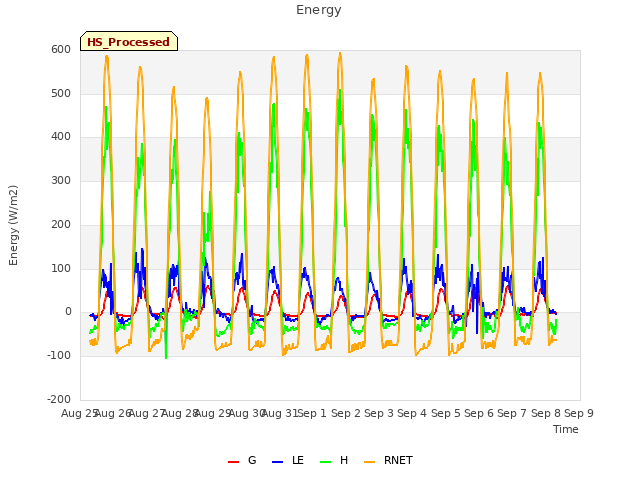This screenshot has height=480, width=640.
Task: Click the red G legend color marker
Action: pyautogui.click(x=233, y=462)
